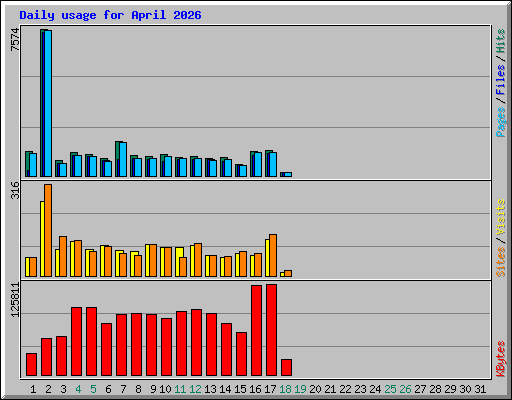The height and width of the screenshot is (400, 512).
Task: Click the orange visits bar for day 17
Action: 273,255
